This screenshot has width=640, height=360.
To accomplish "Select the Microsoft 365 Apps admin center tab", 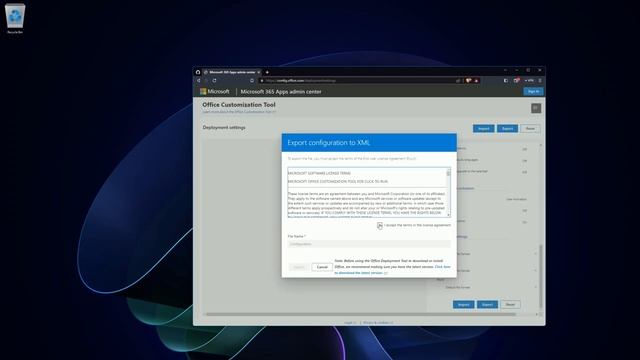I will click(x=232, y=72).
